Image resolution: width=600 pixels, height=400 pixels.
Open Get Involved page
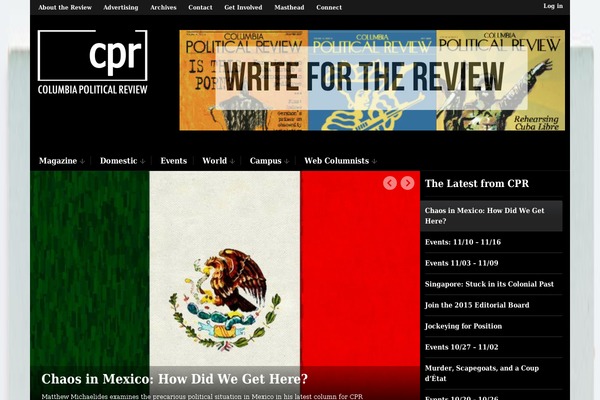243,7
